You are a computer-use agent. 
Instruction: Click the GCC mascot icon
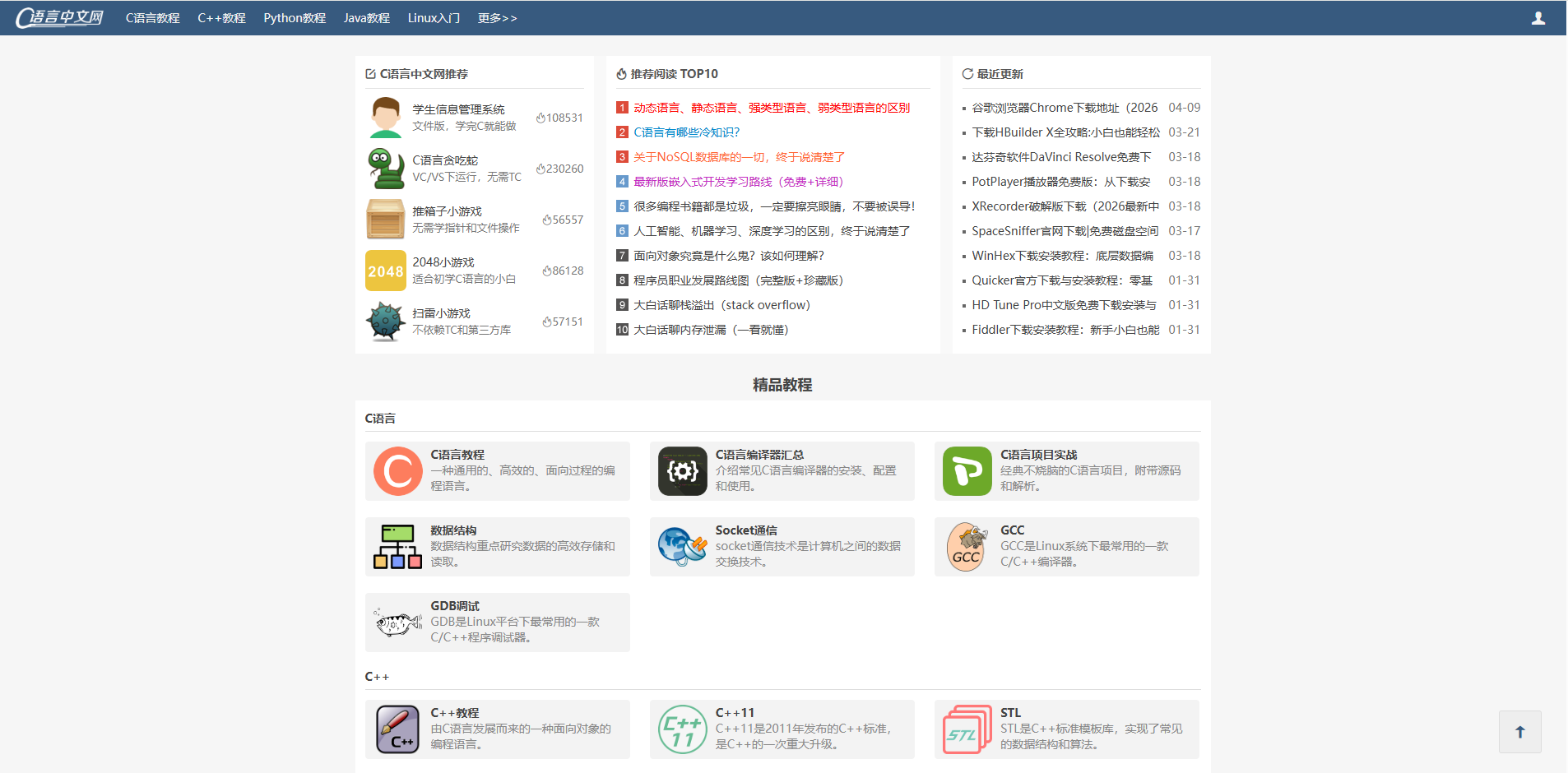(967, 547)
